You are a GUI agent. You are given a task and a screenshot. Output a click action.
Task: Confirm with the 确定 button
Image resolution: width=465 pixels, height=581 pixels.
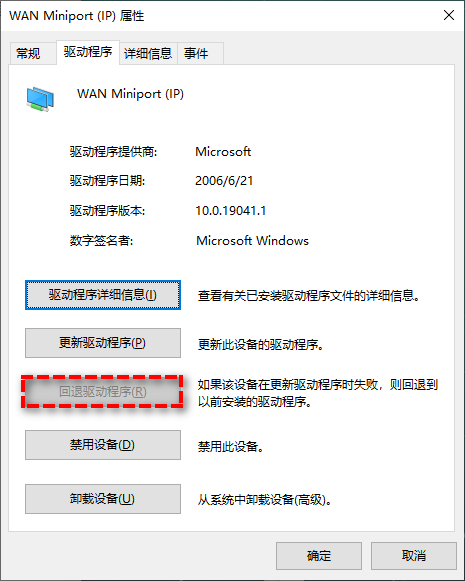(319, 556)
